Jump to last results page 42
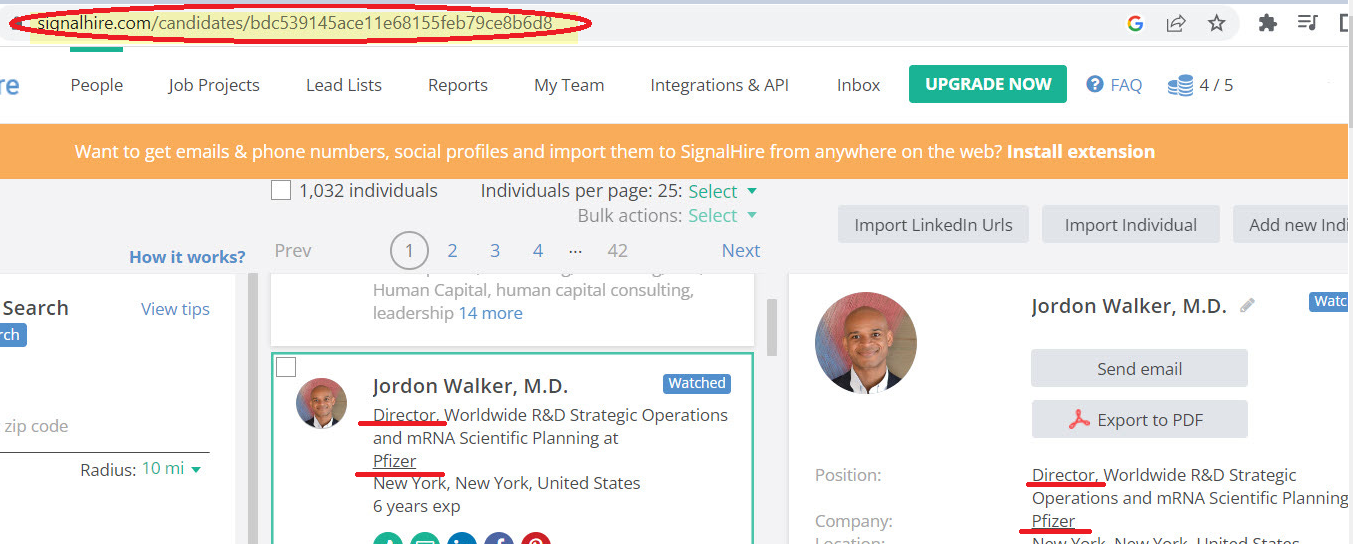This screenshot has width=1353, height=544. [x=618, y=251]
